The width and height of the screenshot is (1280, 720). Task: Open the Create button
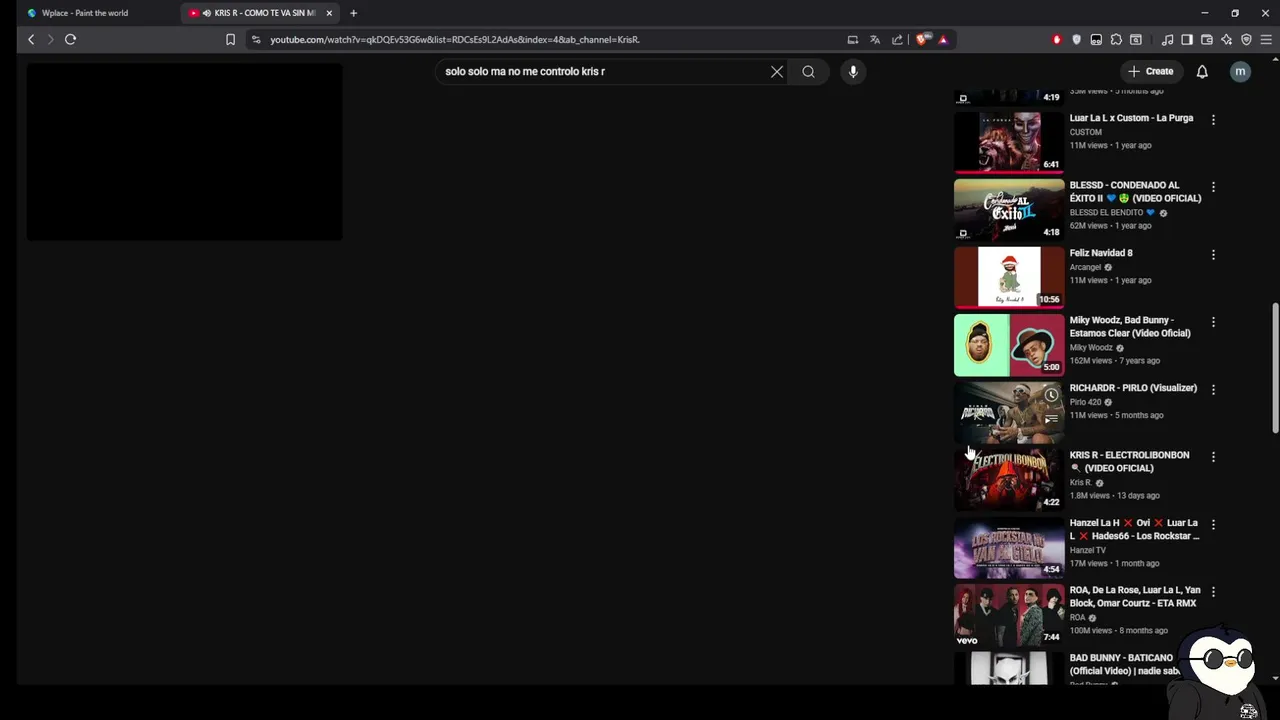pyautogui.click(x=1150, y=71)
